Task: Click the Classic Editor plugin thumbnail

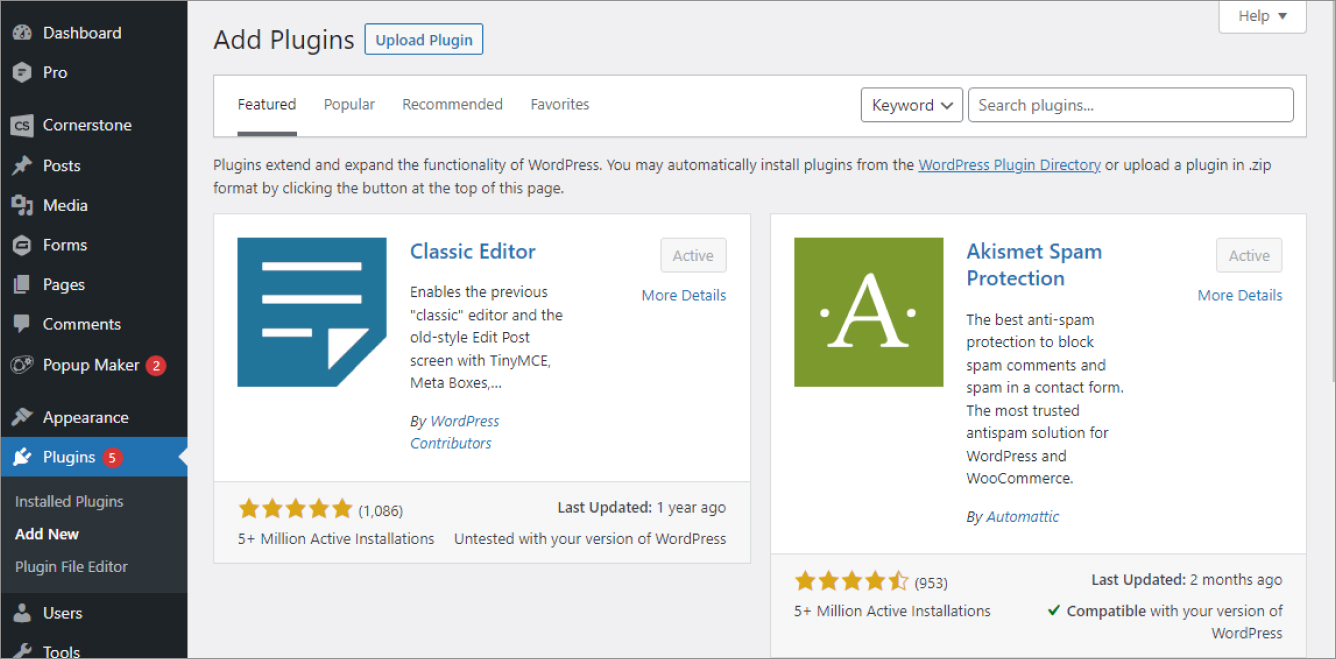Action: pyautogui.click(x=312, y=312)
